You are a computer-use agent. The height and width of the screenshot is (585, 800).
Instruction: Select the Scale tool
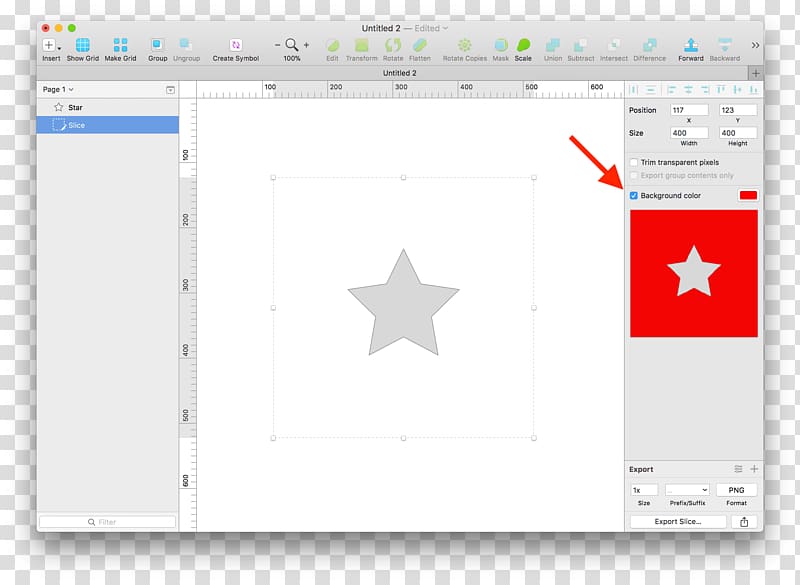(523, 45)
